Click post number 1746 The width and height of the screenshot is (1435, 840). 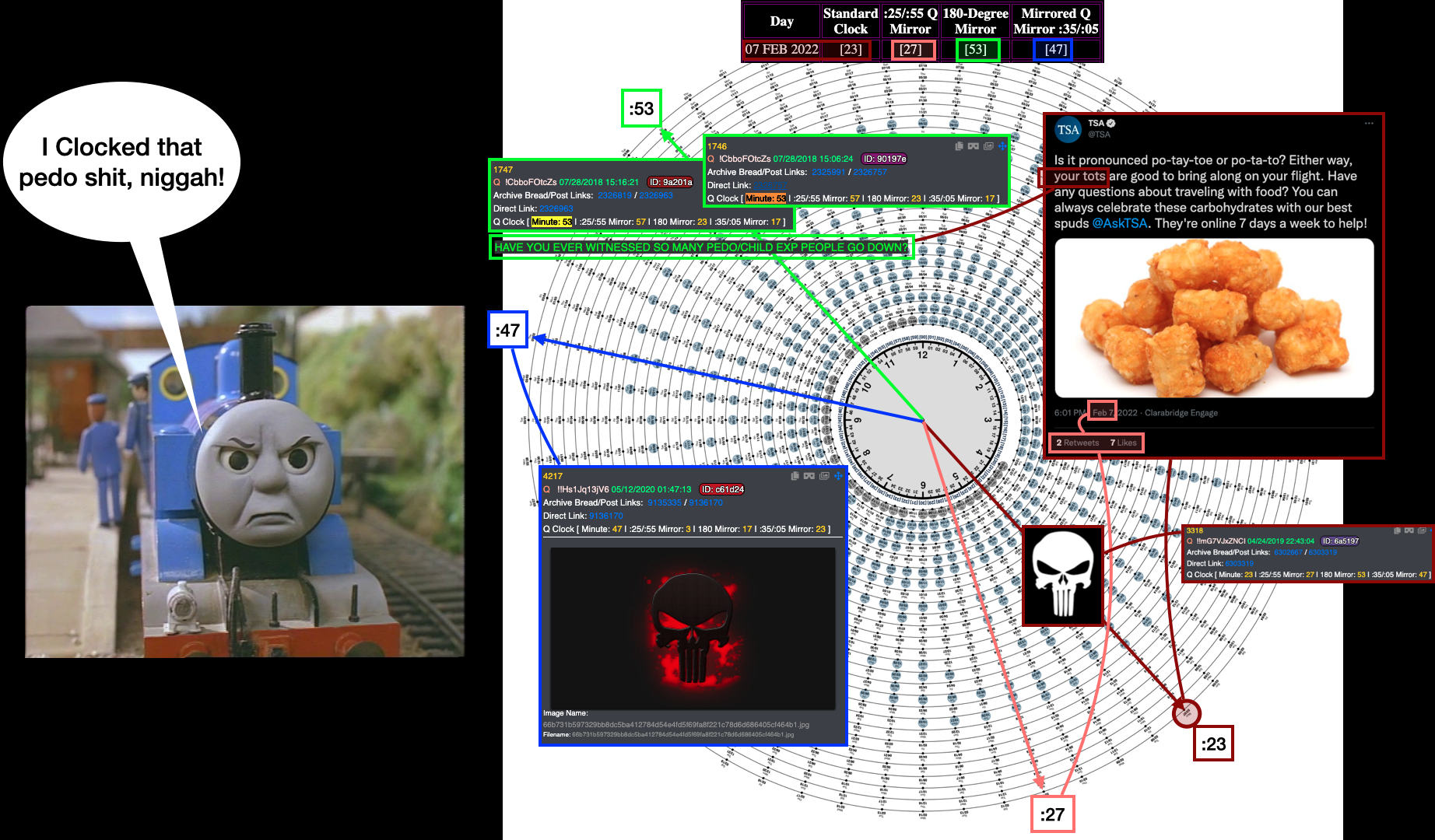[x=717, y=146]
